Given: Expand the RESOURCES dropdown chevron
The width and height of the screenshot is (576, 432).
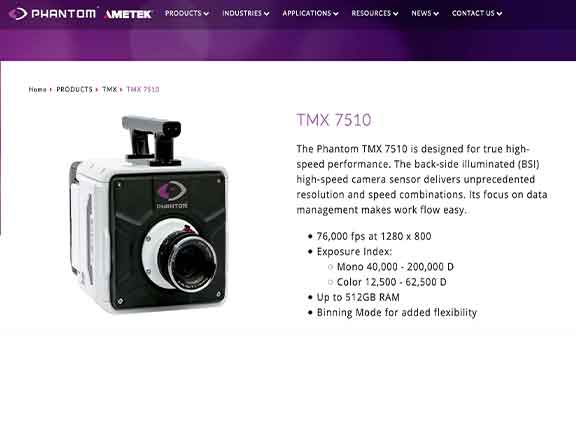Looking at the screenshot, I should click(395, 14).
